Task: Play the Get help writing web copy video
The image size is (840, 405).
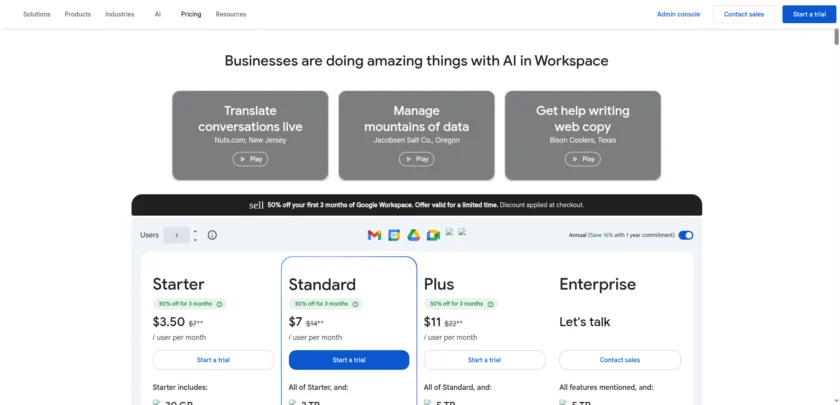Action: pos(582,159)
